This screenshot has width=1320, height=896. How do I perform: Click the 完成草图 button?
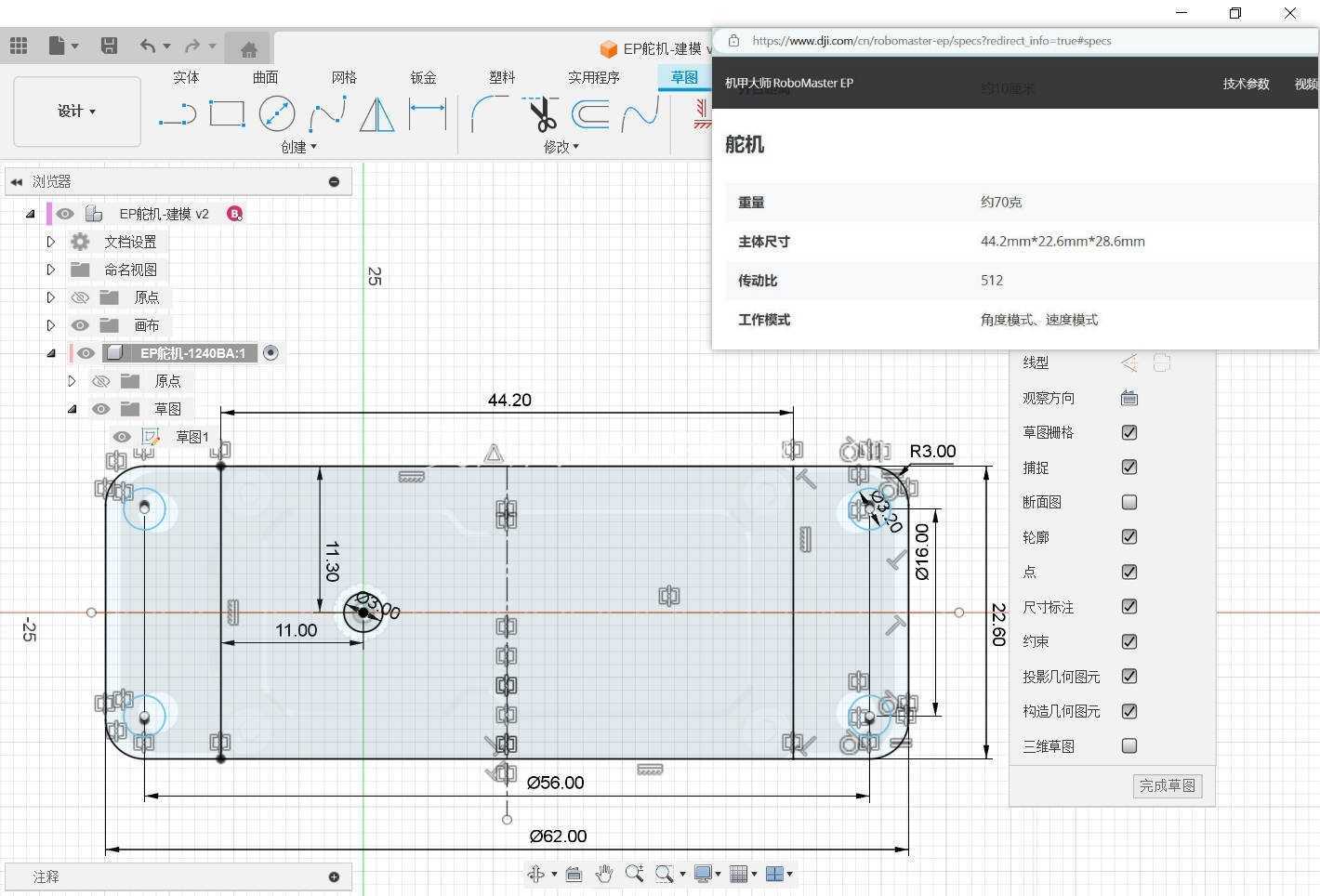coord(1168,785)
